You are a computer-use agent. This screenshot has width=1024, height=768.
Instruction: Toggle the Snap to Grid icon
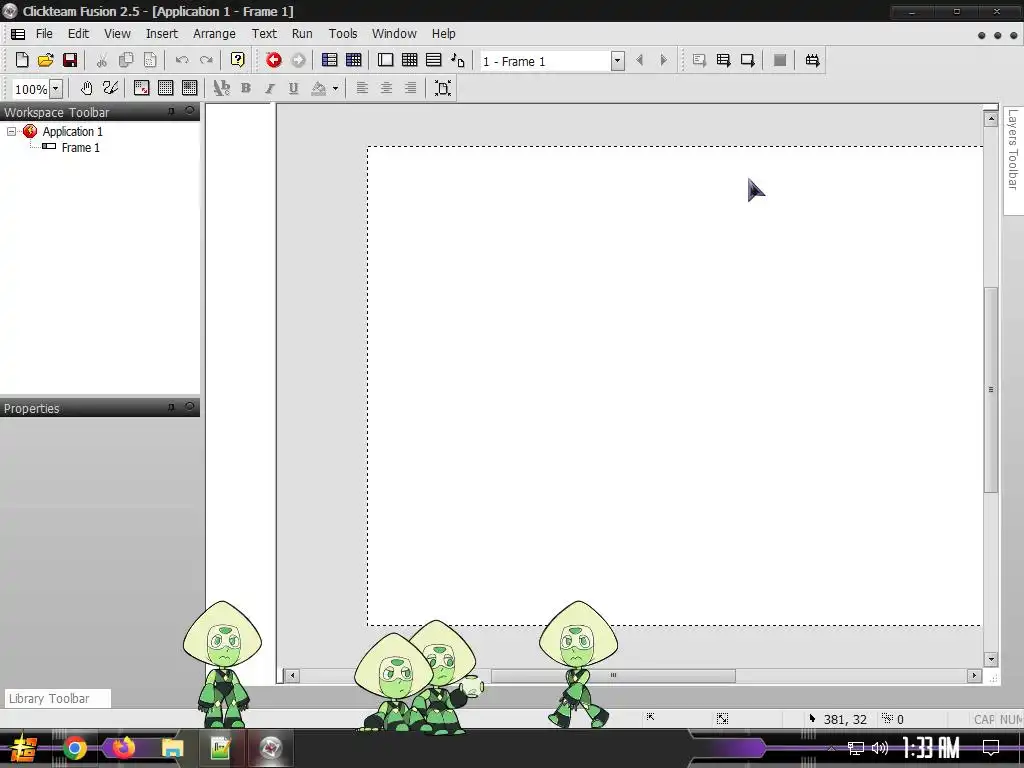click(189, 88)
